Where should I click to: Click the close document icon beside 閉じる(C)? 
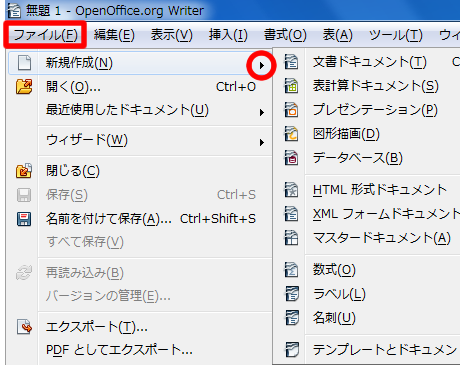pos(24,171)
